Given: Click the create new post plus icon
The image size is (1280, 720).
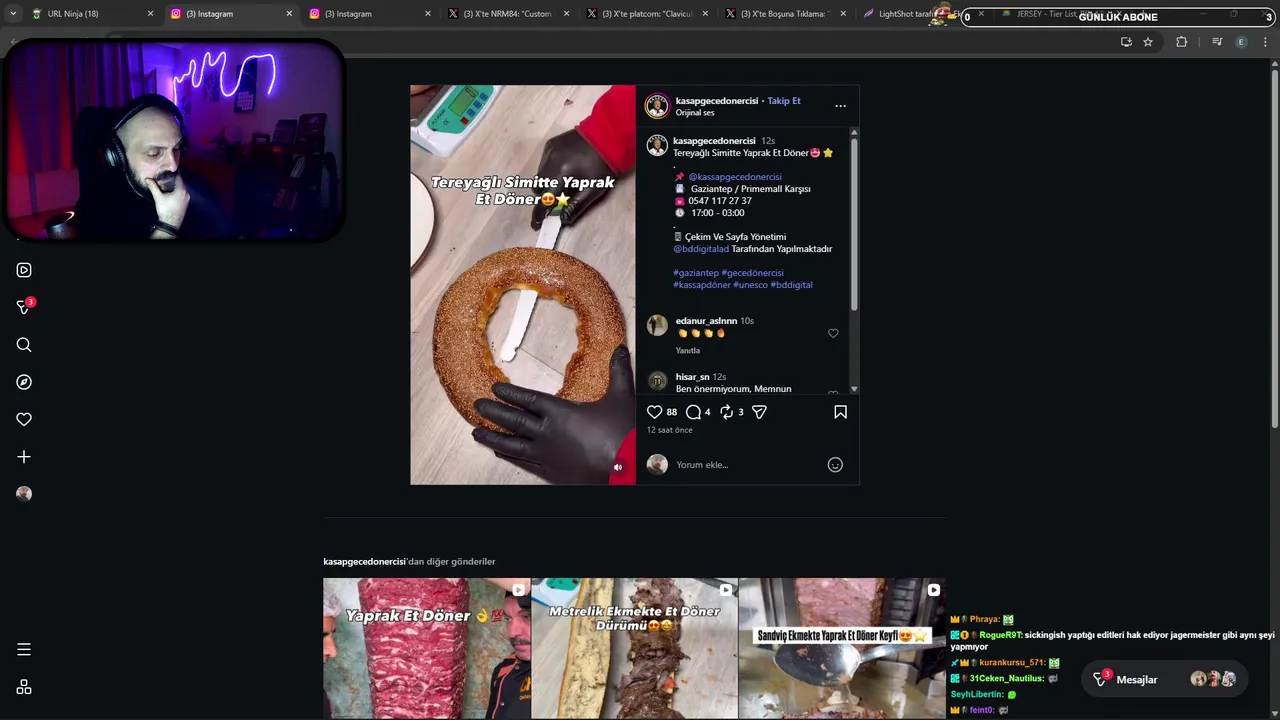Looking at the screenshot, I should (x=24, y=457).
